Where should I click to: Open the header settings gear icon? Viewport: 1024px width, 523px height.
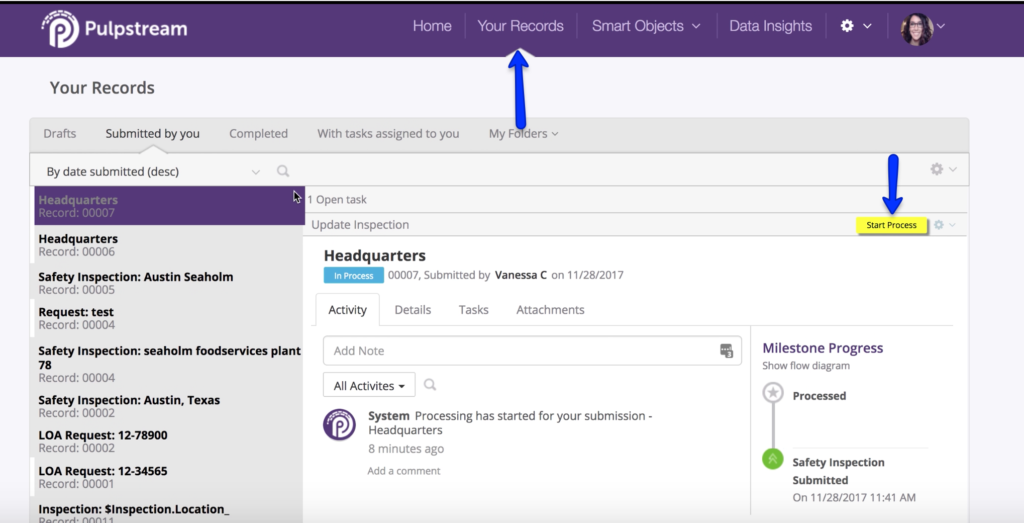tap(847, 26)
